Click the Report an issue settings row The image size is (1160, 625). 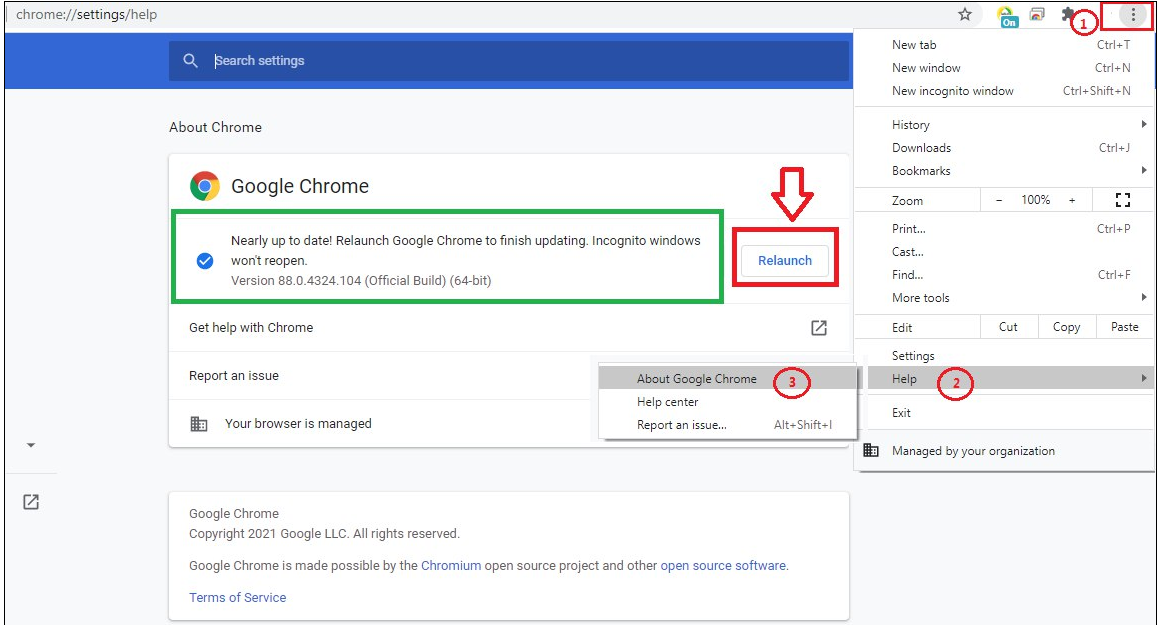click(x=508, y=376)
